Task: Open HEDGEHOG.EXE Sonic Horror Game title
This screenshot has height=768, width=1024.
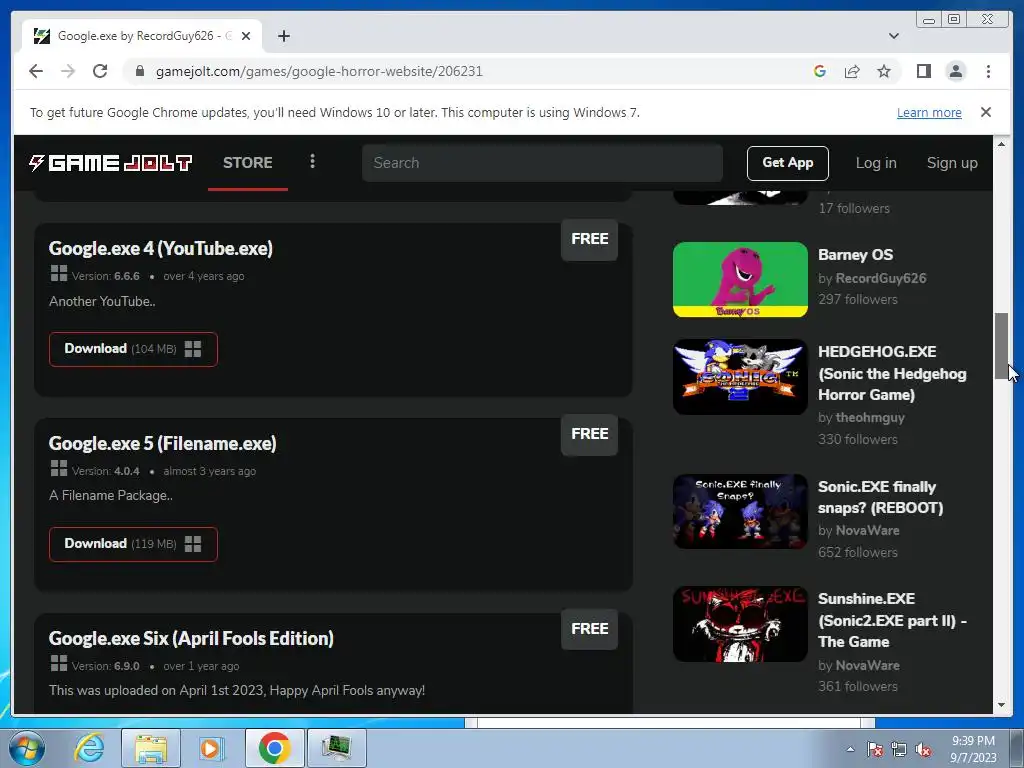Action: (892, 373)
